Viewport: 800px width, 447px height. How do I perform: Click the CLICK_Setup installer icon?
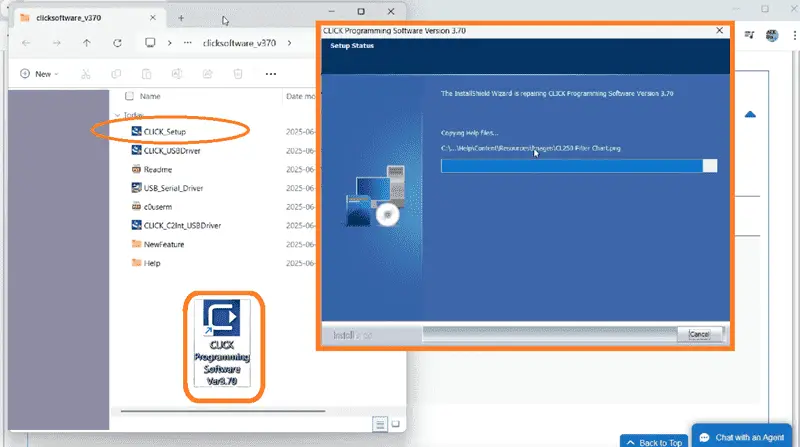[136, 131]
